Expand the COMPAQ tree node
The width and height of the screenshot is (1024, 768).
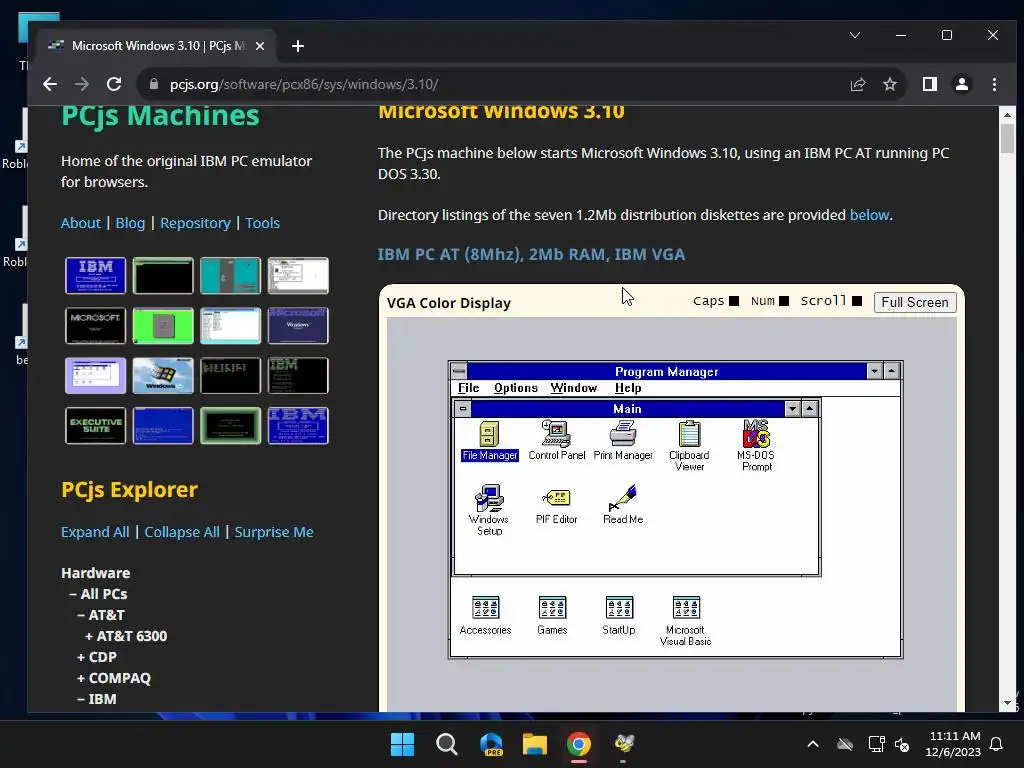point(114,678)
